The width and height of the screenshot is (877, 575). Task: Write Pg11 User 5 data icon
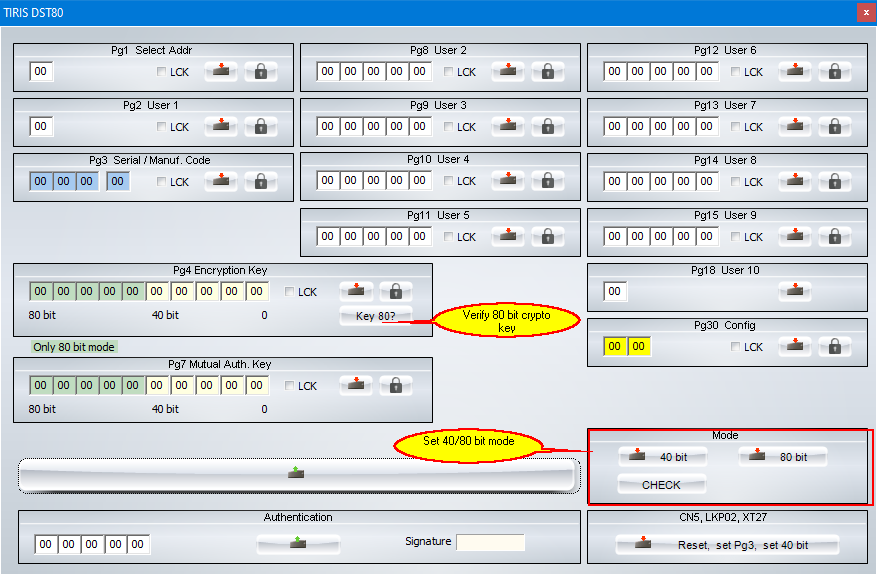508,237
